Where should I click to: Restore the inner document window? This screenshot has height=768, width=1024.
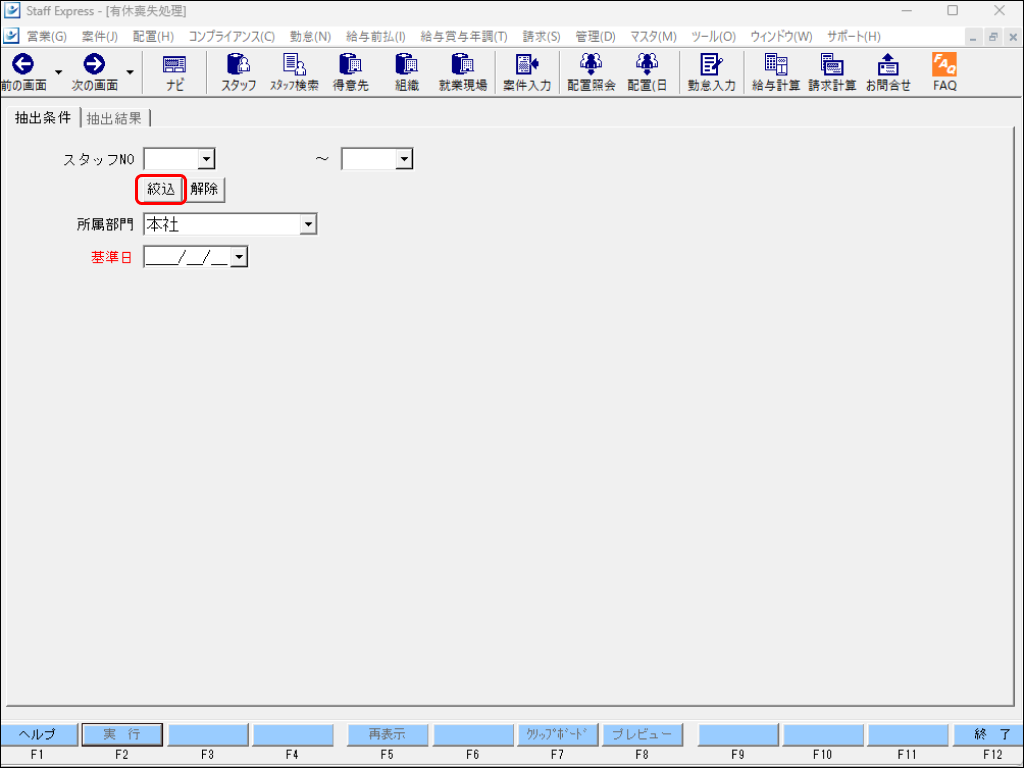tap(993, 37)
